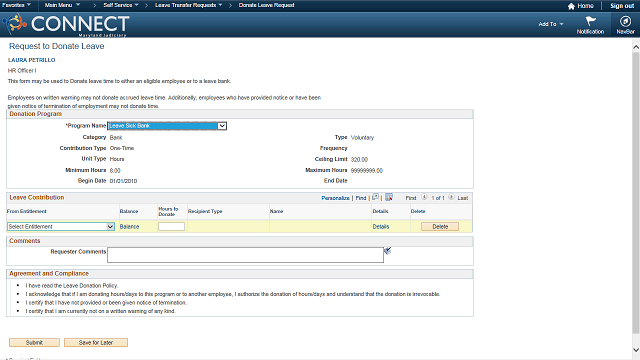Viewport: 640px width, 360px height.
Task: Click the Delete row button
Action: click(x=440, y=227)
